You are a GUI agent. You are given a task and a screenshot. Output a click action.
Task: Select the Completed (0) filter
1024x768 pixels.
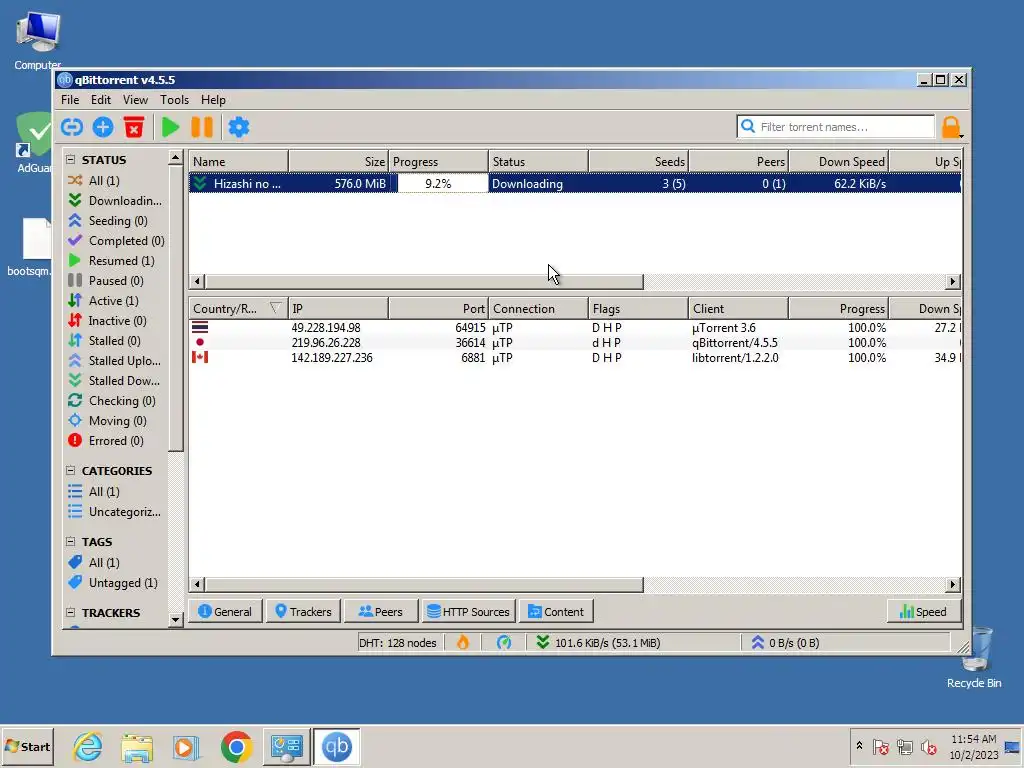[x=126, y=241]
